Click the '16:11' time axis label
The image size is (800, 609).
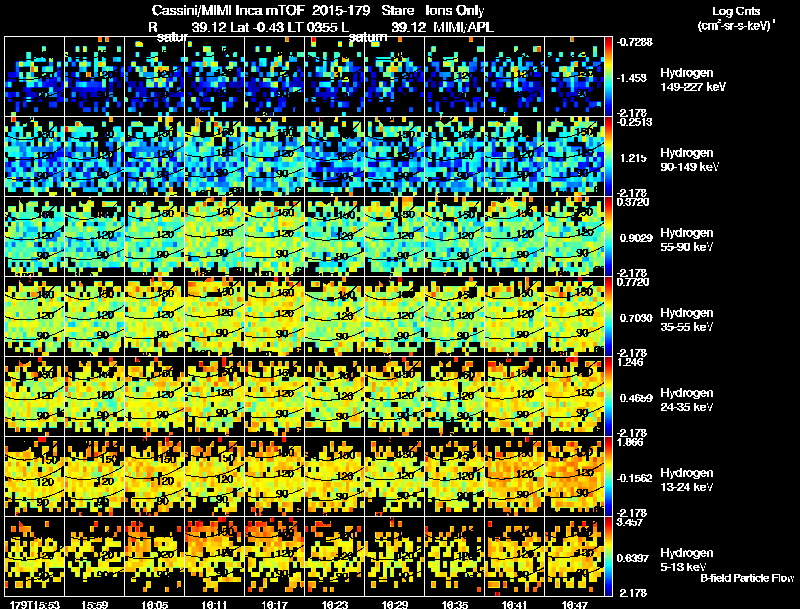214,604
